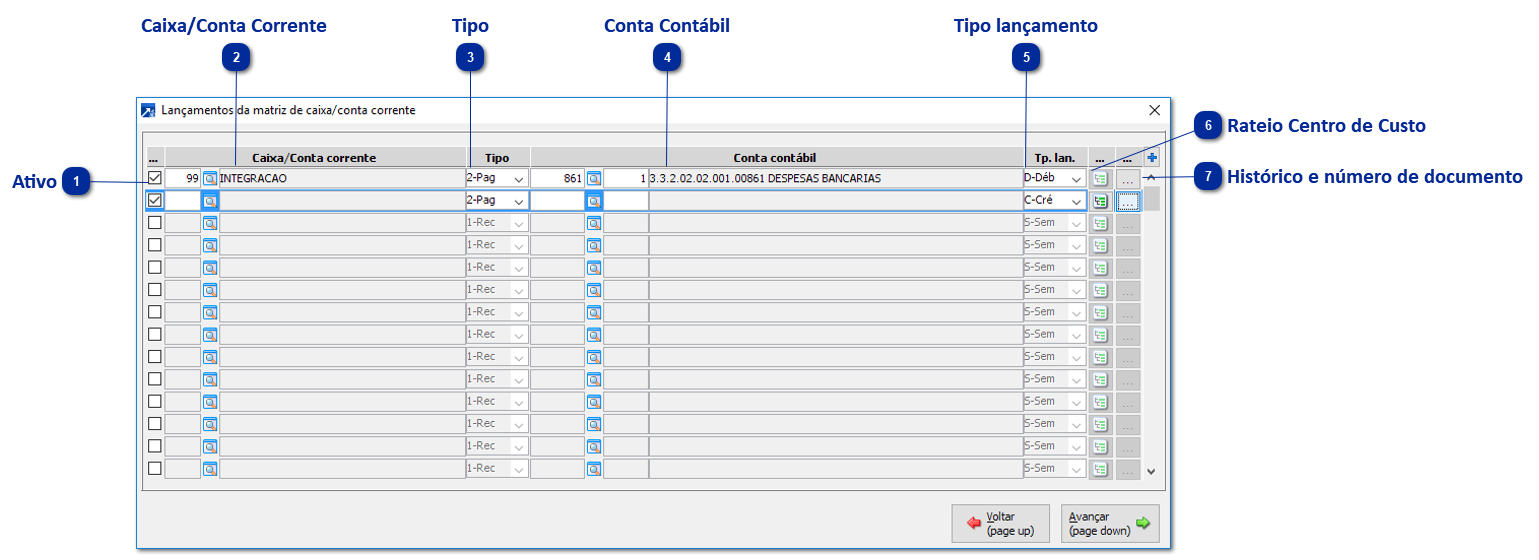The width and height of the screenshot is (1539, 560).
Task: Open Conta contábil search icon beside code 861
Action: [x=593, y=178]
